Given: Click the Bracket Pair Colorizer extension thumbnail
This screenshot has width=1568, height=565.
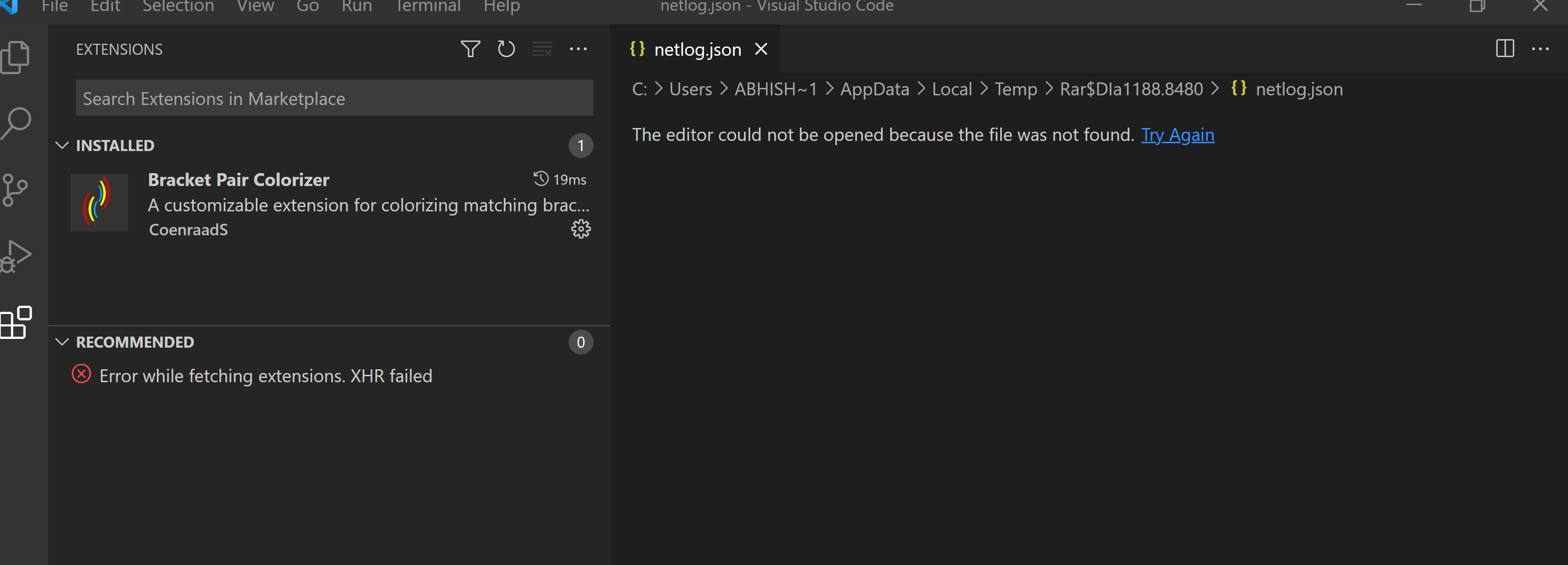Looking at the screenshot, I should (99, 202).
